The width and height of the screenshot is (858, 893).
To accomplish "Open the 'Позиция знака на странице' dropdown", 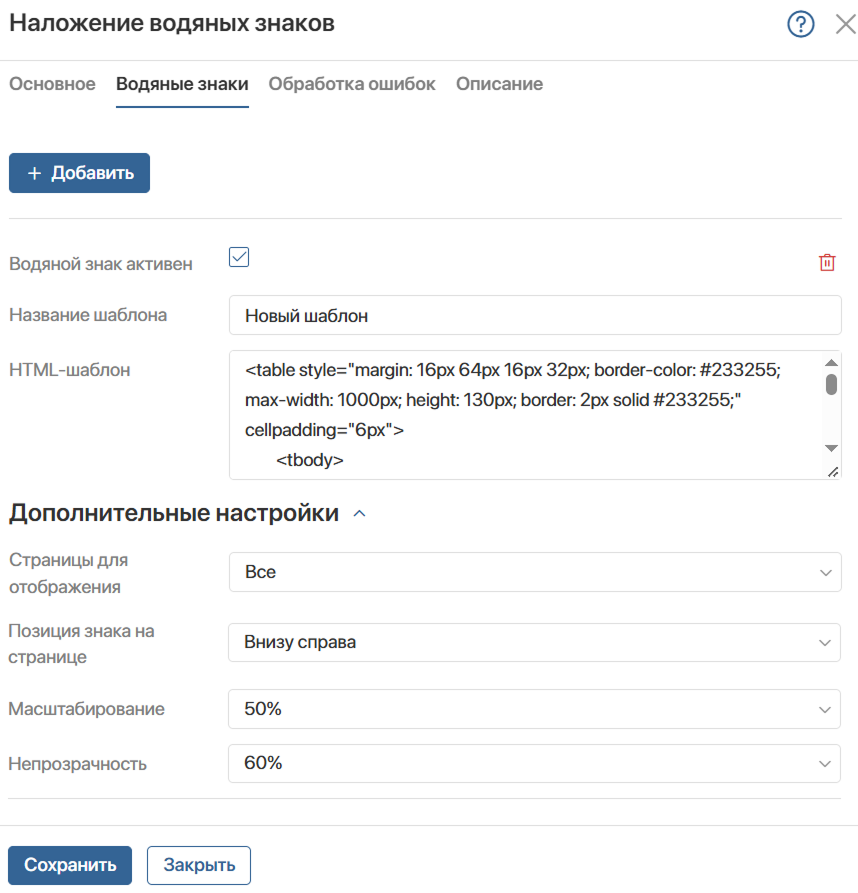I will (x=535, y=642).
